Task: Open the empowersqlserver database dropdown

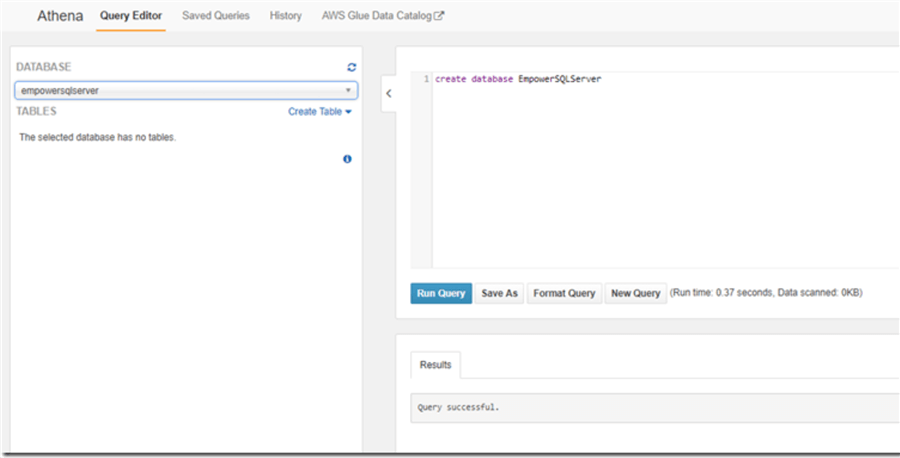Action: tap(186, 90)
